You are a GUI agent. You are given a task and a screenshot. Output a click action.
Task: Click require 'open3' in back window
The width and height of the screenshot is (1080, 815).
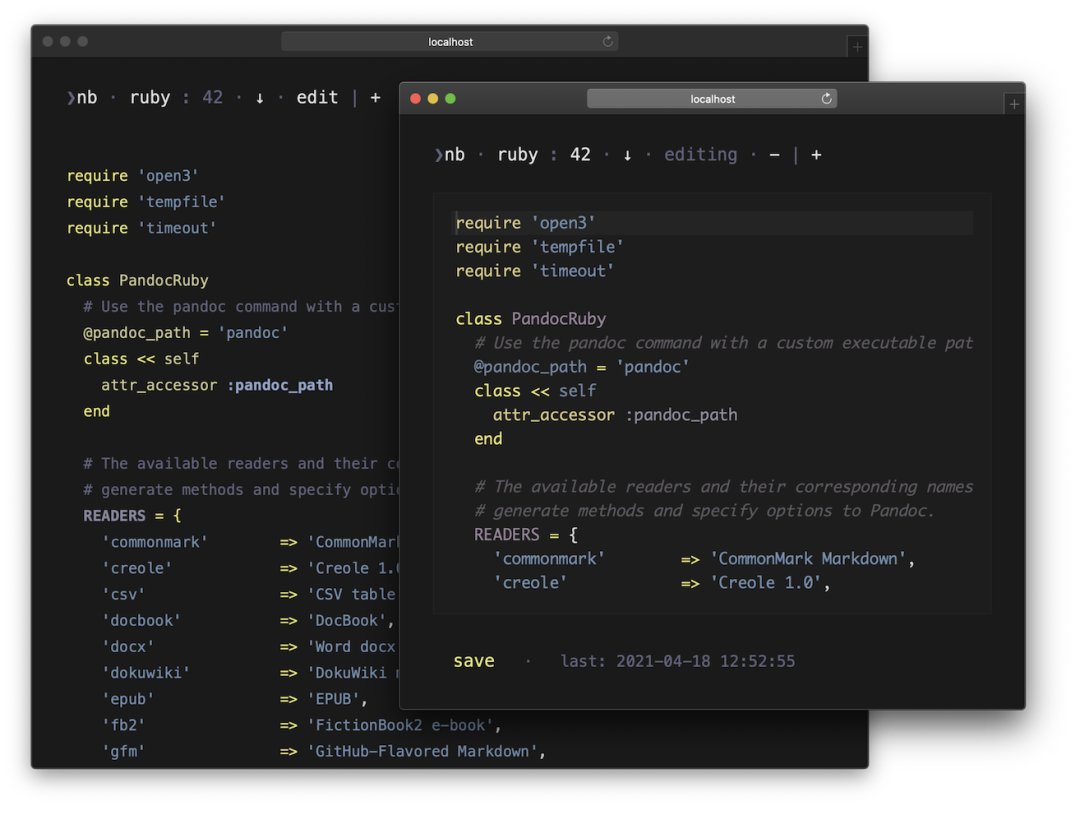pos(132,176)
